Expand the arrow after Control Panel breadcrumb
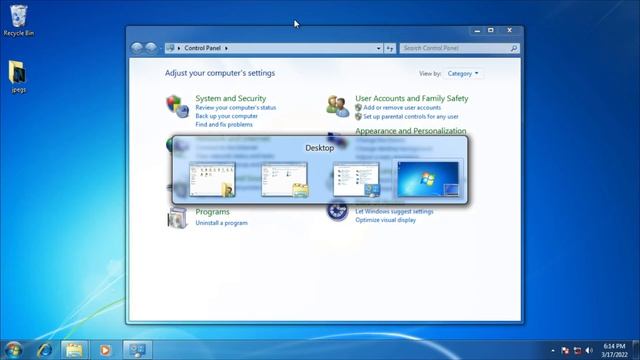Viewport: 640px width, 360px height. tap(227, 48)
